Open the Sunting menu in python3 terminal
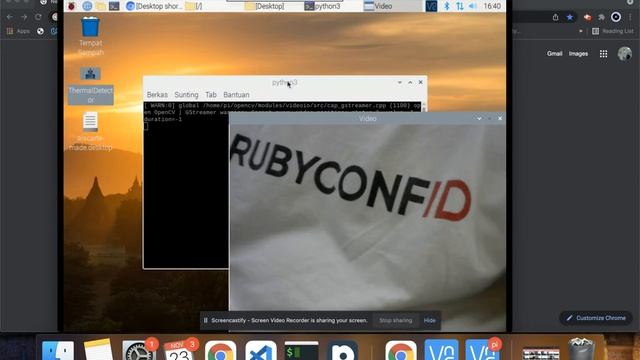 (186, 95)
